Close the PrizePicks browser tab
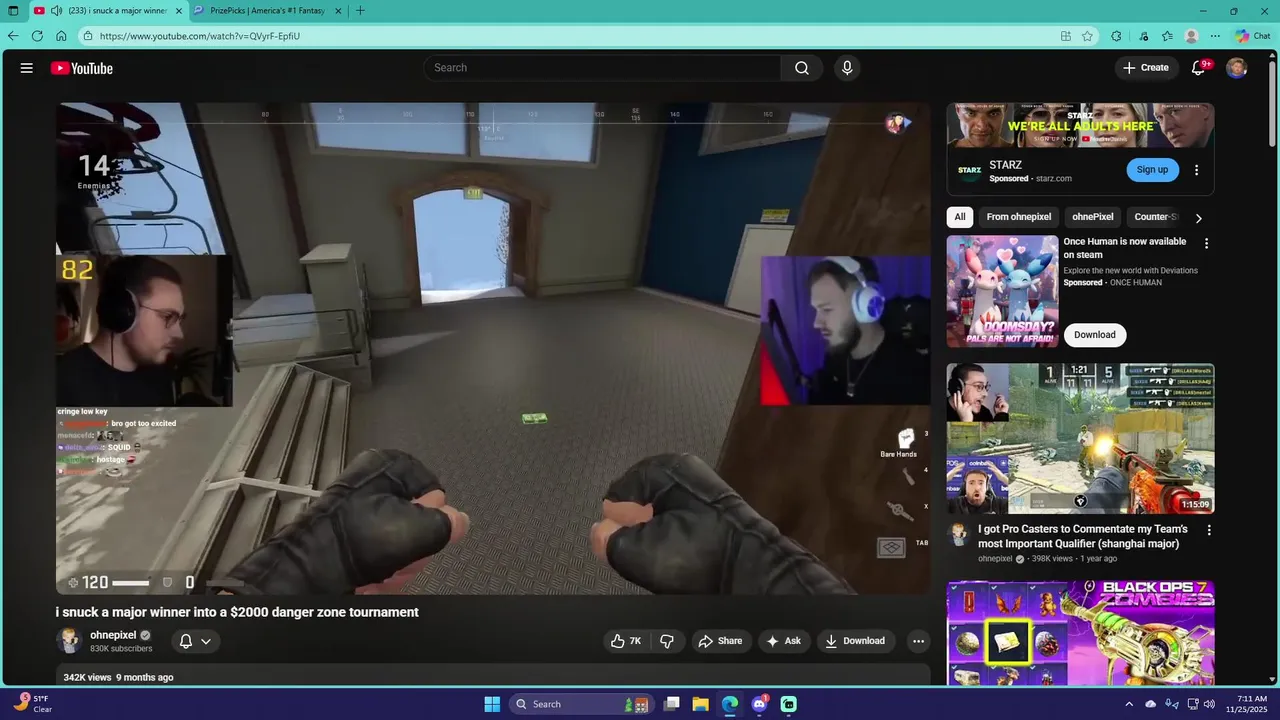 tap(338, 11)
